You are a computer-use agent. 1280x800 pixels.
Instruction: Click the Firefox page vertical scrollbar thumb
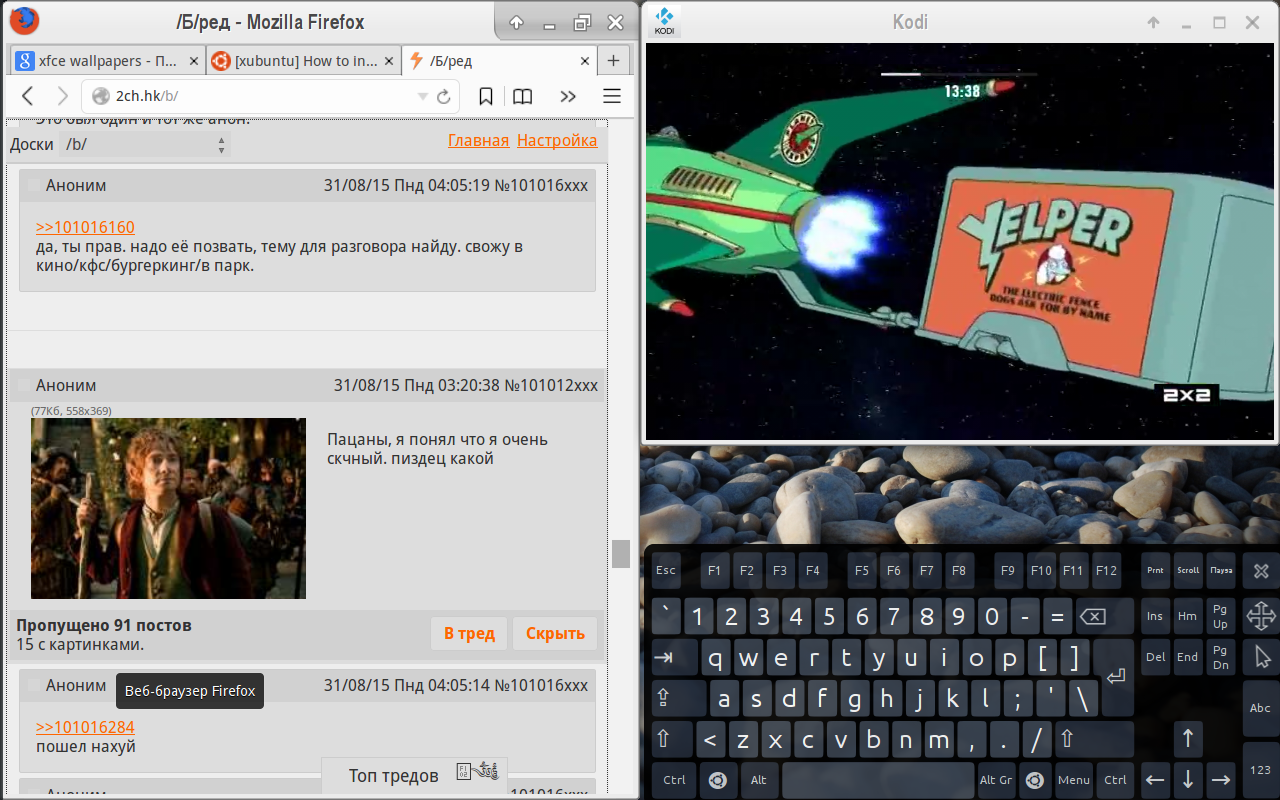click(x=621, y=553)
